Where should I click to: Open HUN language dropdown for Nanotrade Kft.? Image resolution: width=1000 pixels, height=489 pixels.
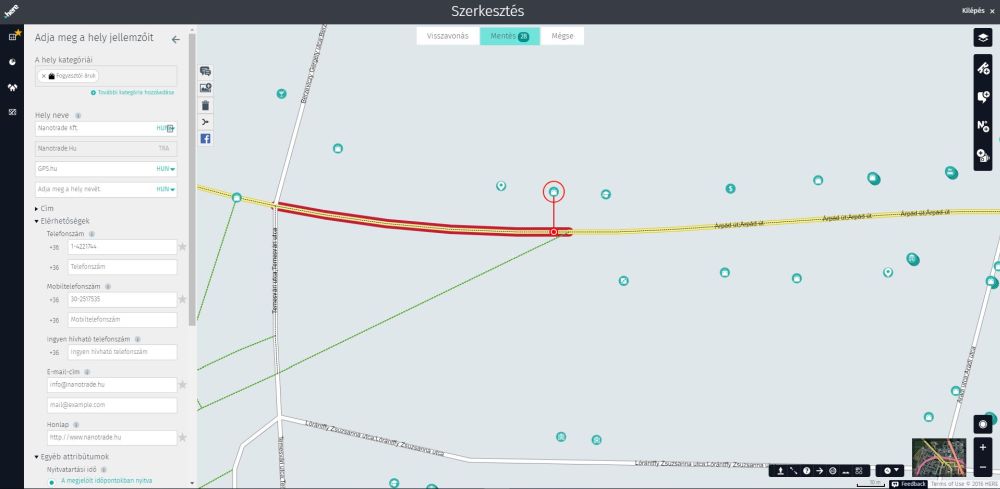pyautogui.click(x=166, y=128)
